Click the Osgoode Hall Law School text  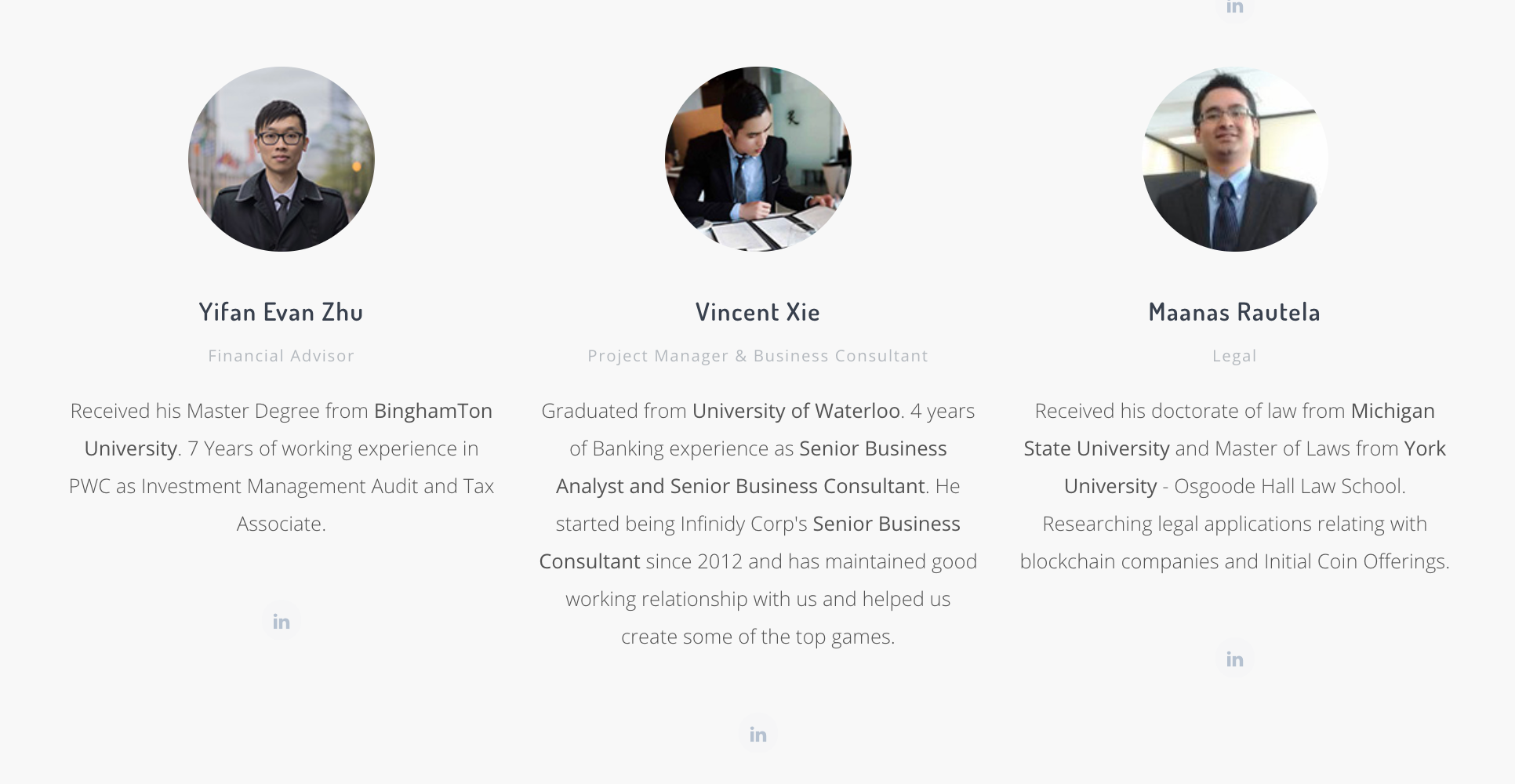point(1288,486)
